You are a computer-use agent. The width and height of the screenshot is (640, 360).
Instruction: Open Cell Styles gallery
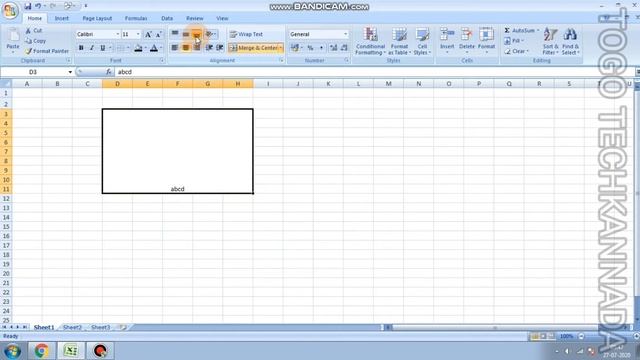422,41
